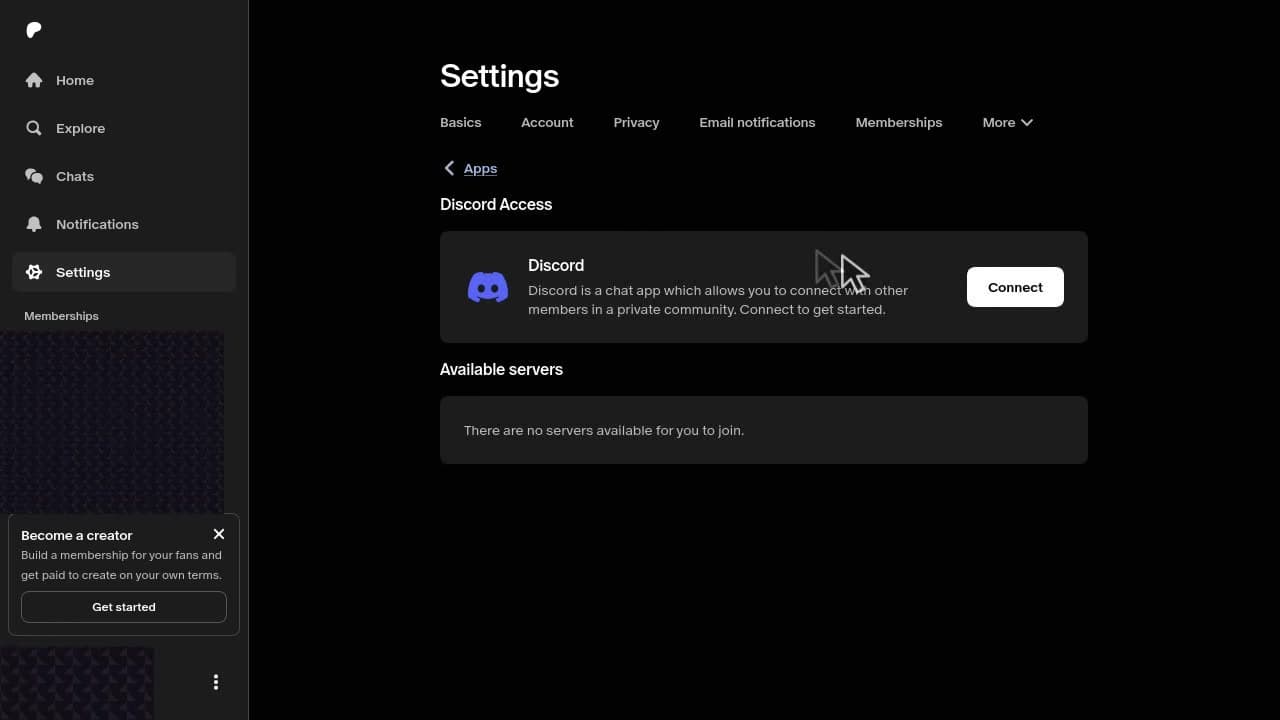Switch to the Privacy tab
Screen dimensions: 1280x720
(x=636, y=122)
